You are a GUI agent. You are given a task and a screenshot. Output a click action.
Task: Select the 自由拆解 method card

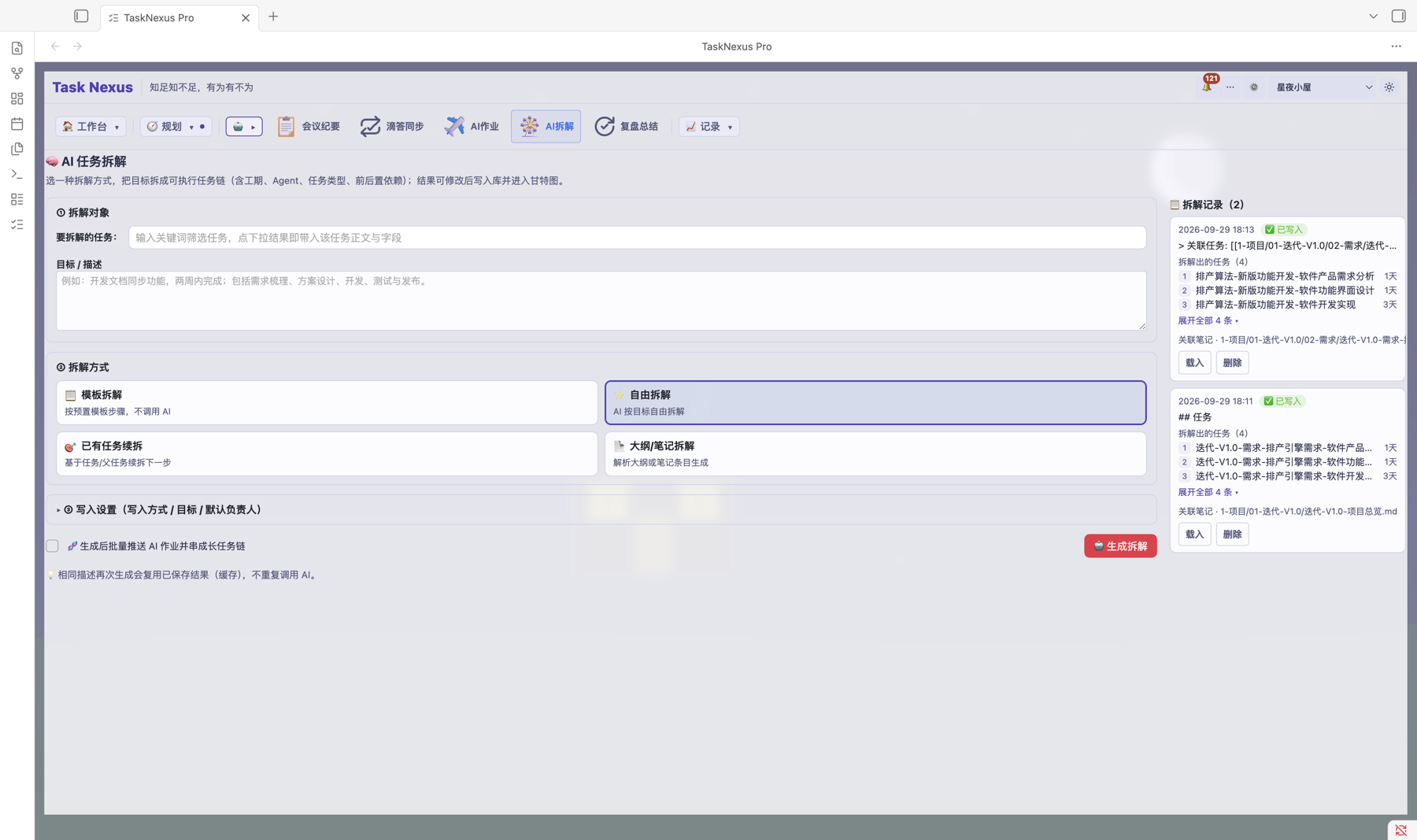[875, 402]
